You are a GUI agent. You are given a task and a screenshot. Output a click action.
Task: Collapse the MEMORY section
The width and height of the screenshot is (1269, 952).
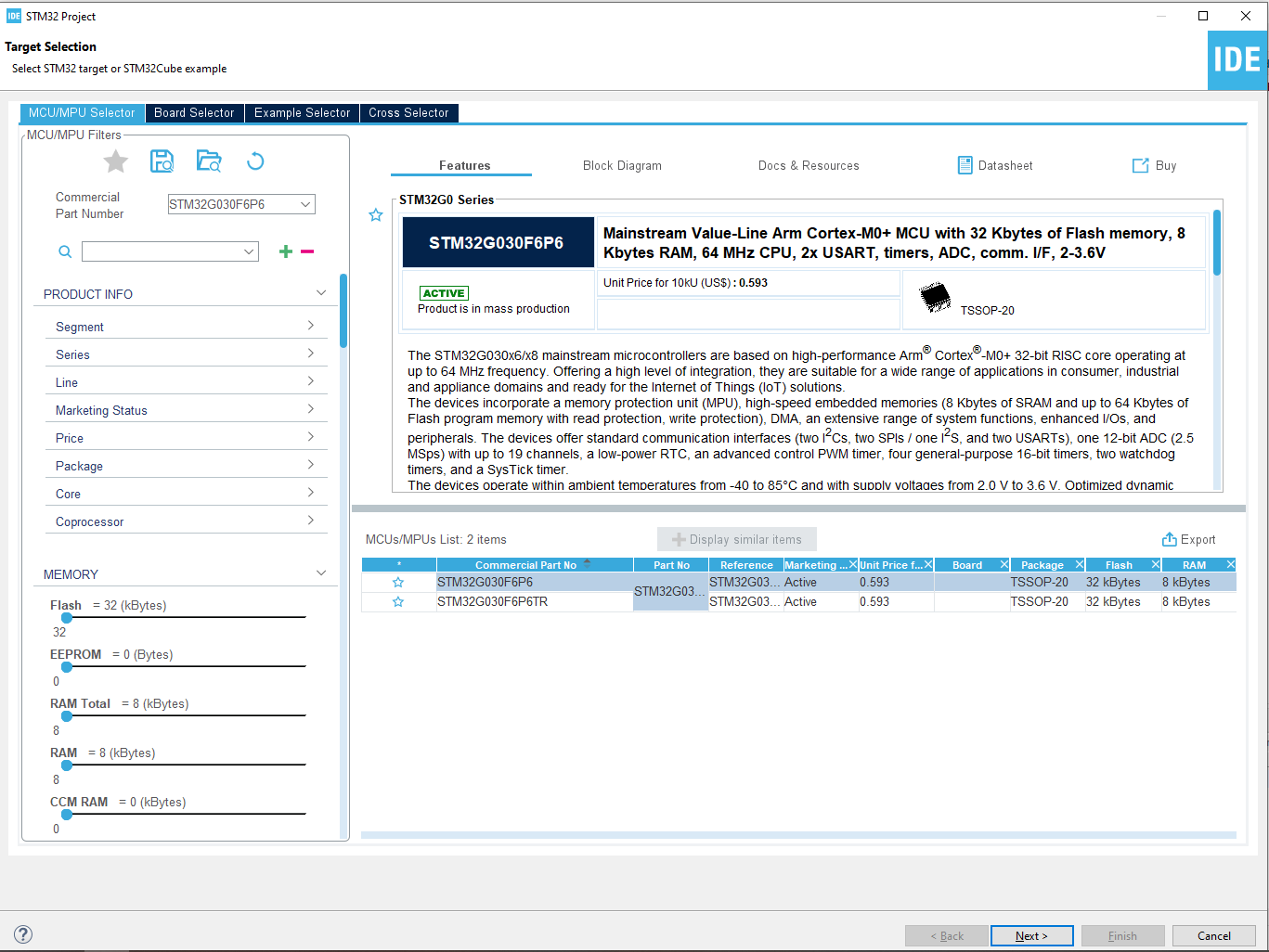click(x=321, y=573)
